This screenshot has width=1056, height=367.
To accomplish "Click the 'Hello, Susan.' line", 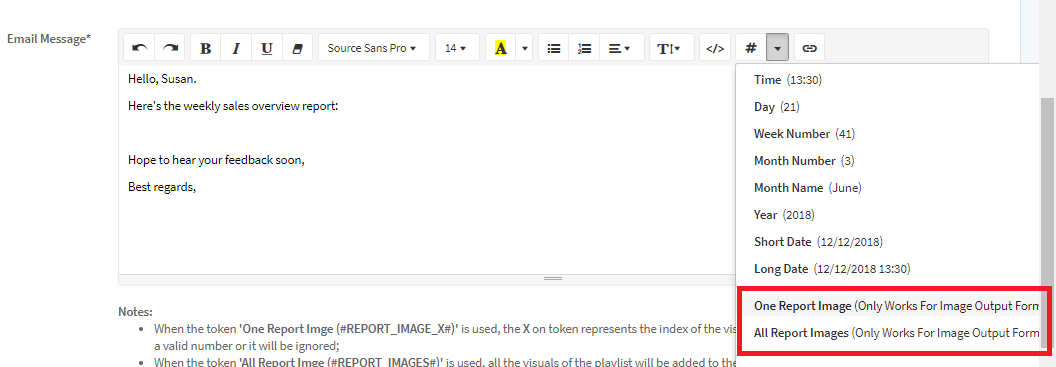I will coord(162,79).
